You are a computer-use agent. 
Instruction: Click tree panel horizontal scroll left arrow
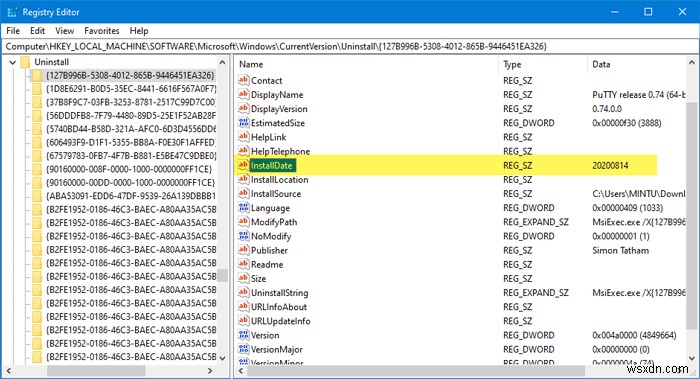point(8,371)
